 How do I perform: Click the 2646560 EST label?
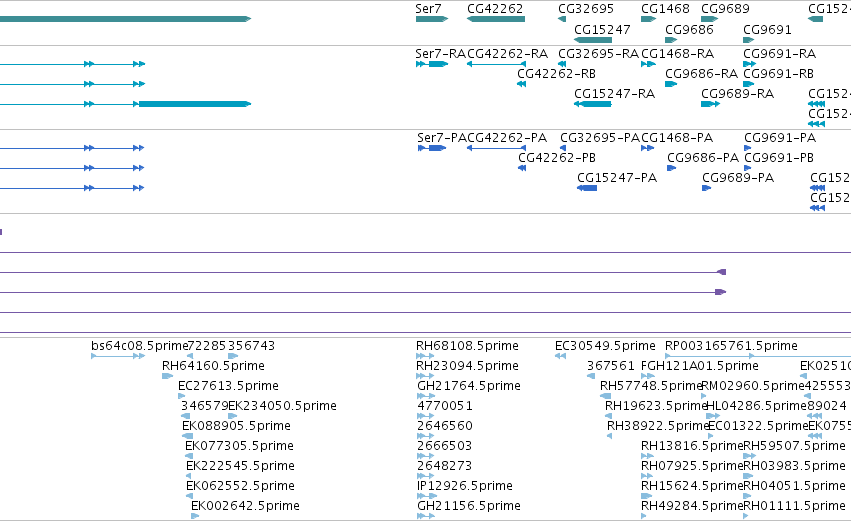click(x=444, y=426)
